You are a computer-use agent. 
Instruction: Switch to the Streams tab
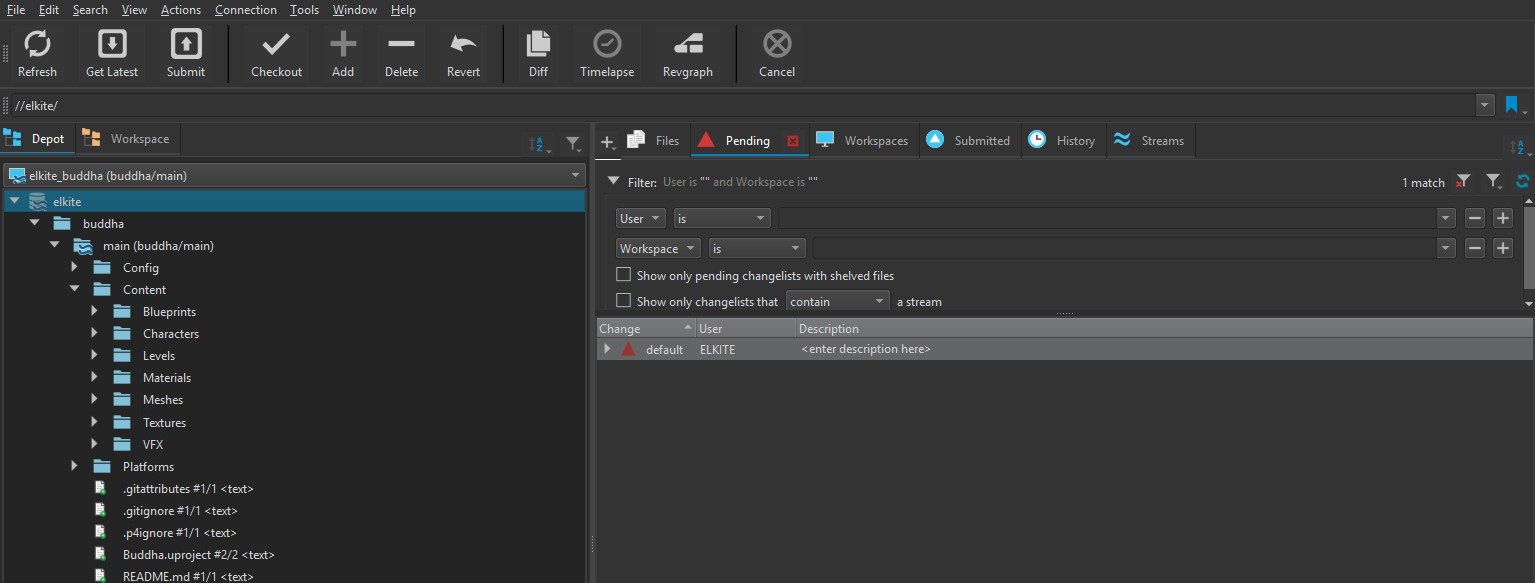tap(1149, 140)
